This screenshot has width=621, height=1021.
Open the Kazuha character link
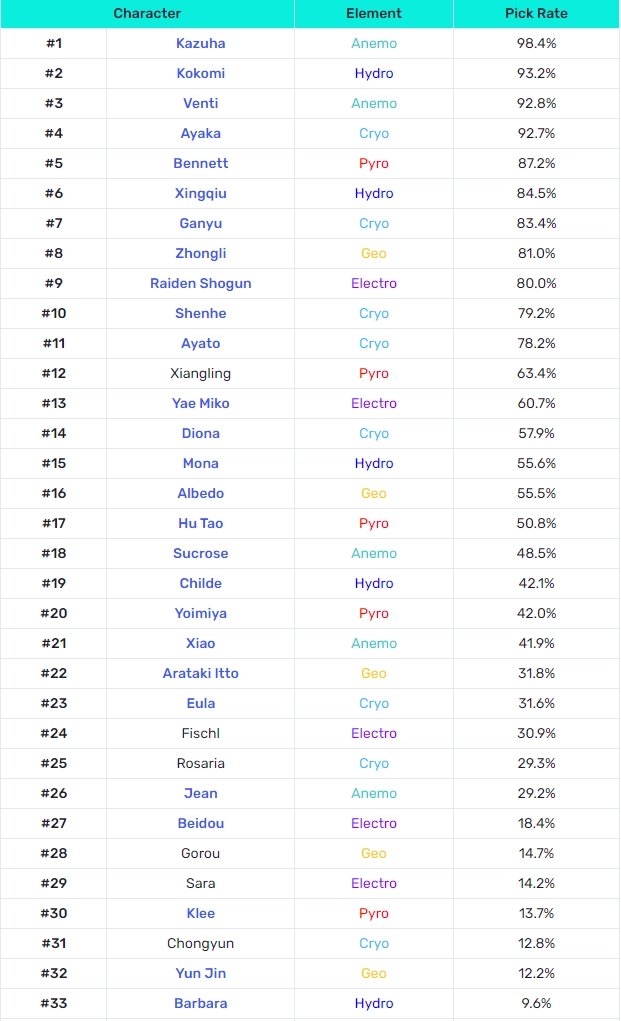200,43
